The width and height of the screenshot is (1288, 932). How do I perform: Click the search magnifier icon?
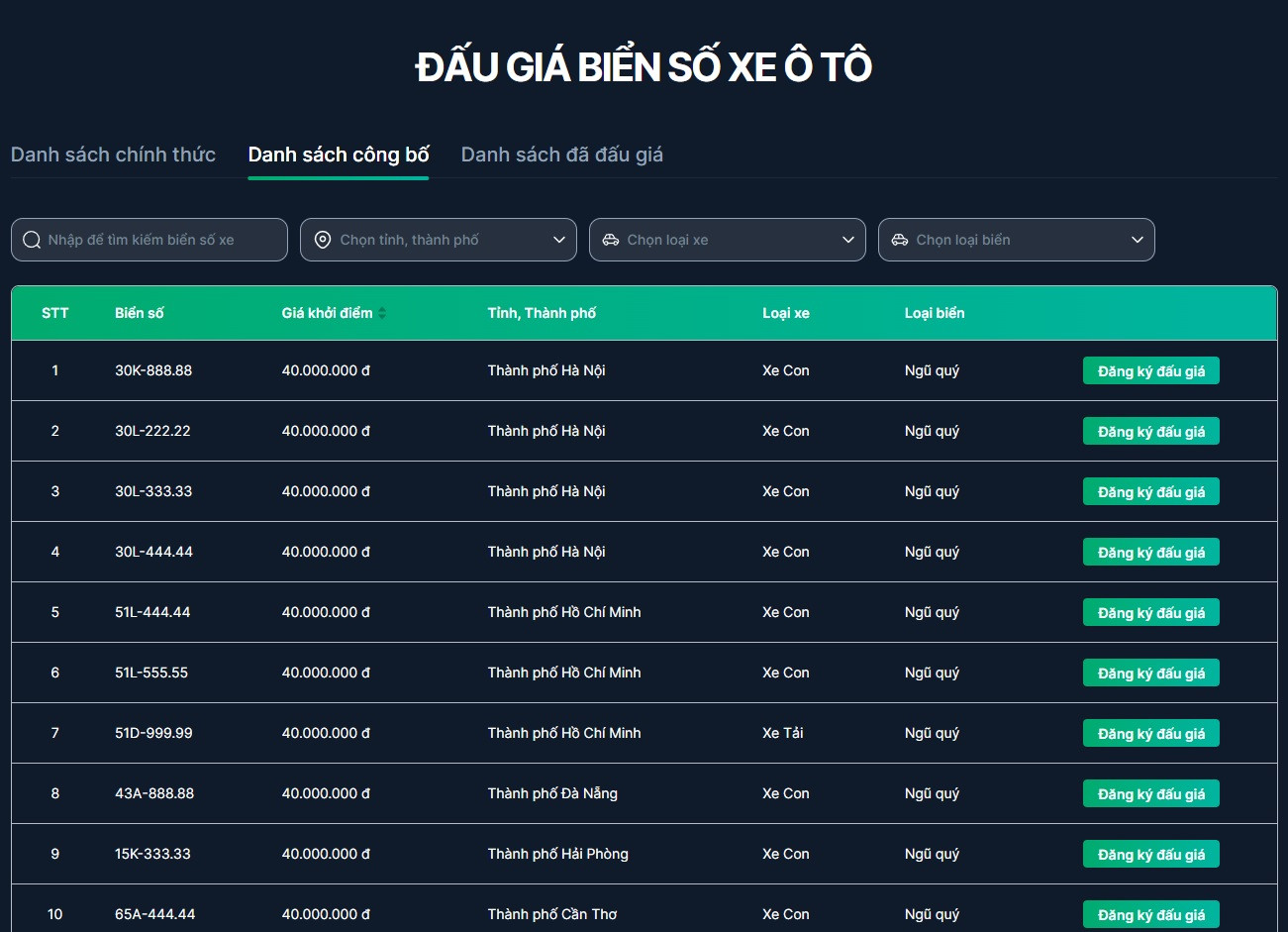coord(32,240)
